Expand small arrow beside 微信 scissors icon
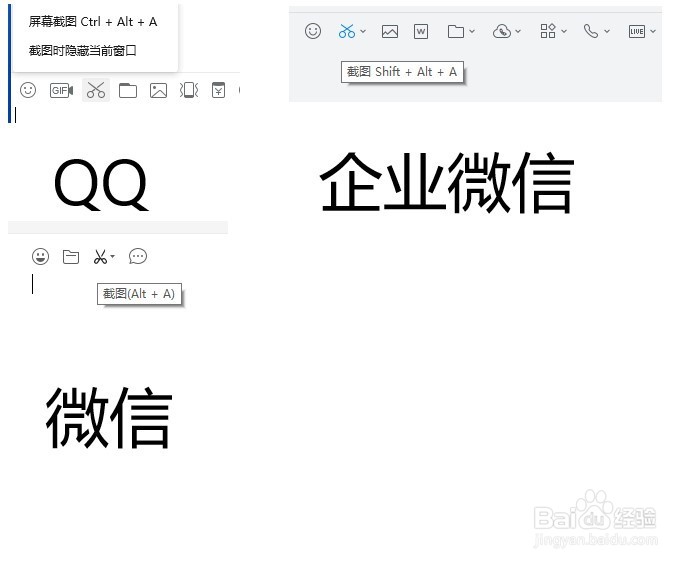This screenshot has height=564, width=696. (112, 256)
